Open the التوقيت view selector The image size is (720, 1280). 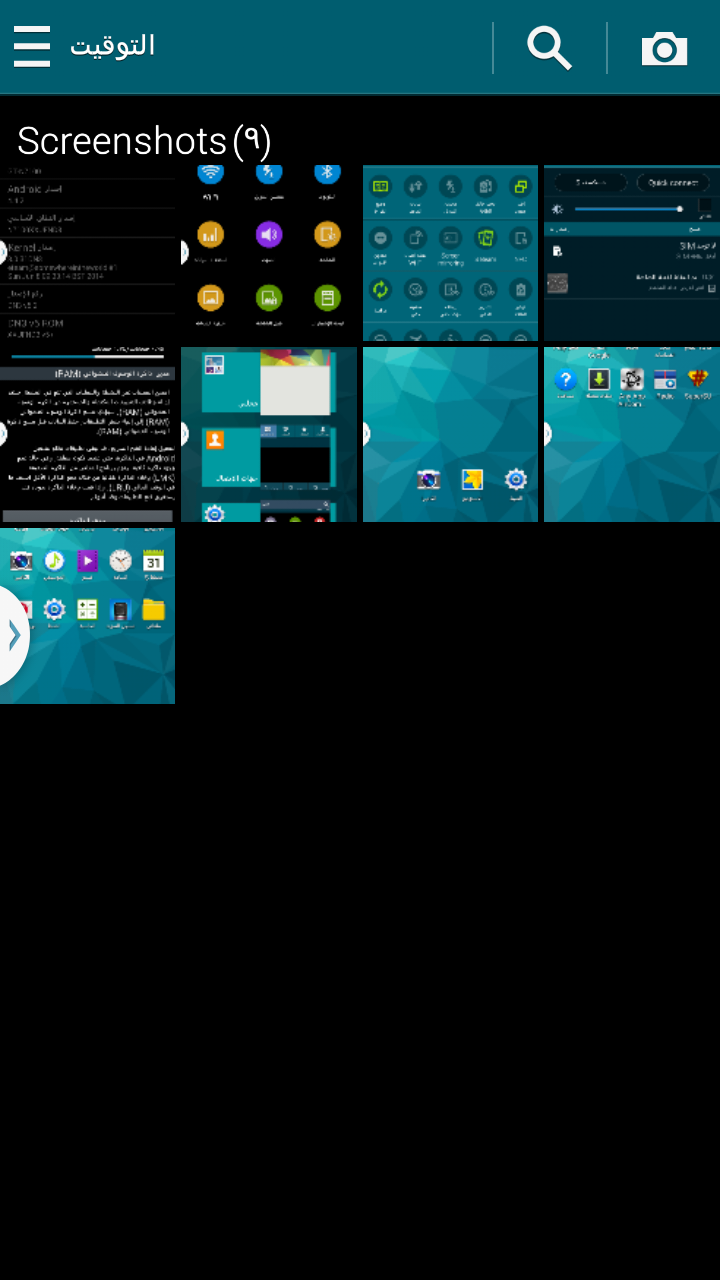112,46
